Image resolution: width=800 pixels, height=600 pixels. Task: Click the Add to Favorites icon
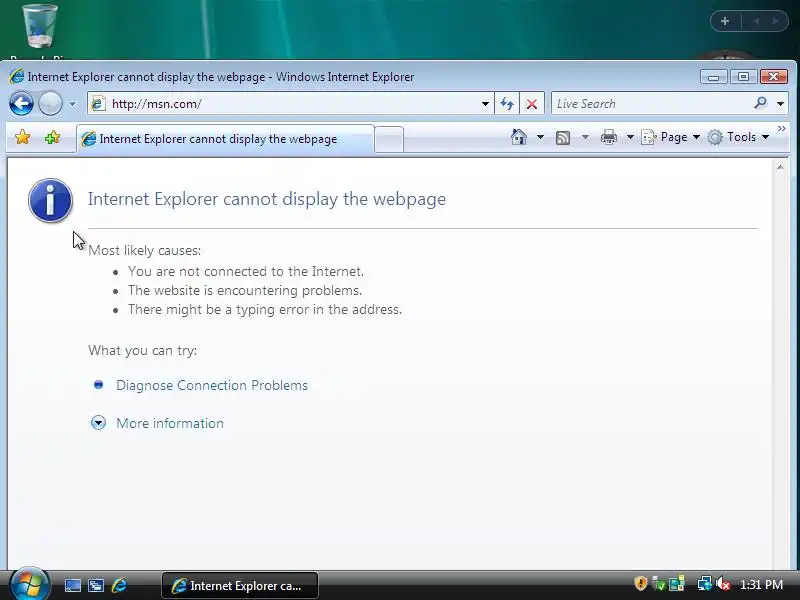52,137
